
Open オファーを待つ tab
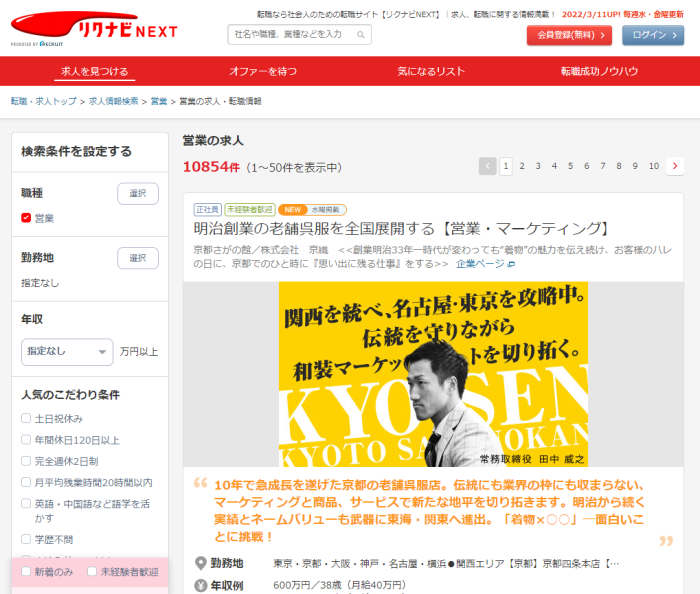click(263, 71)
